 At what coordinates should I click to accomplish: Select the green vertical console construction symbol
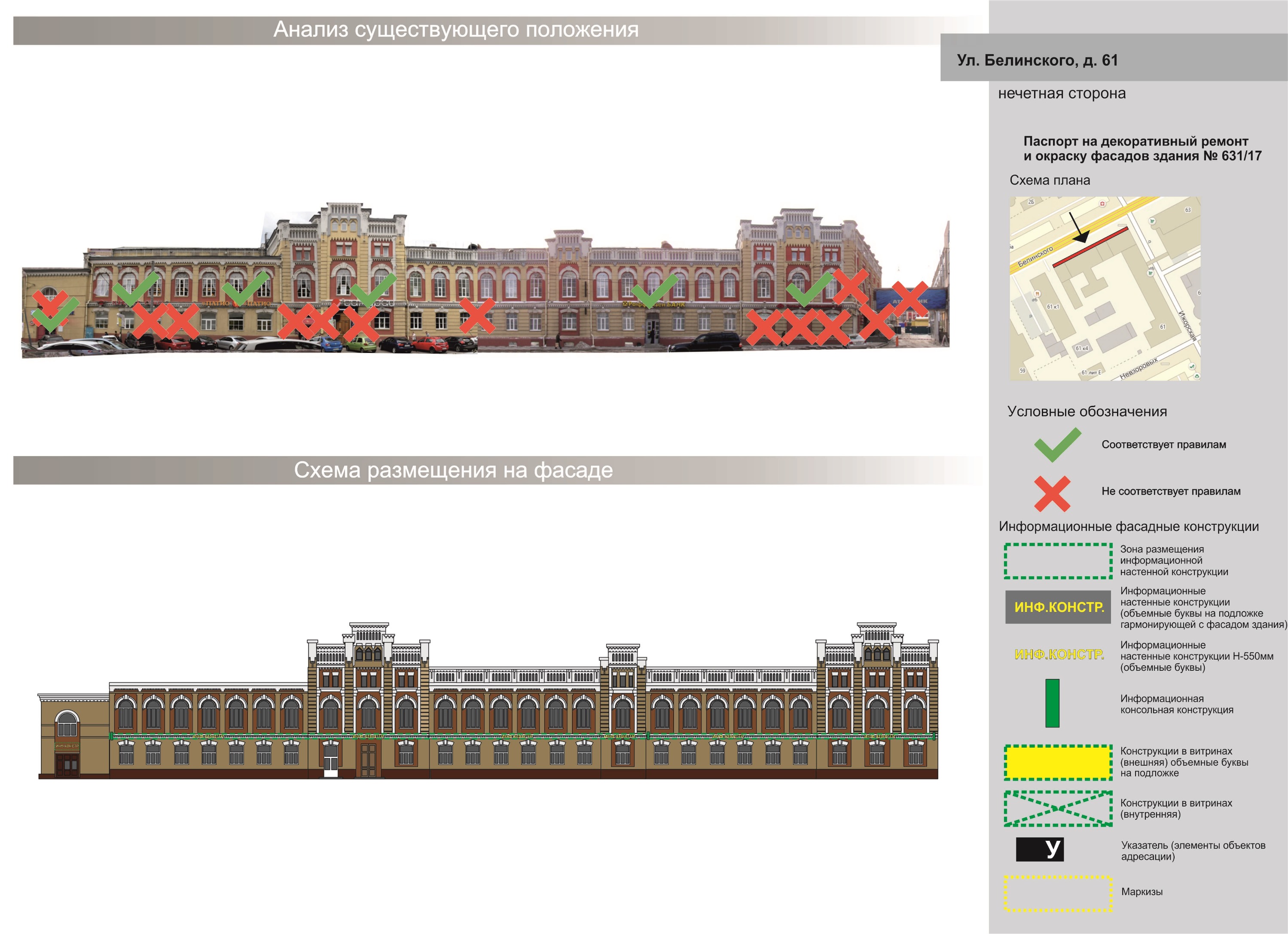[x=1052, y=703]
